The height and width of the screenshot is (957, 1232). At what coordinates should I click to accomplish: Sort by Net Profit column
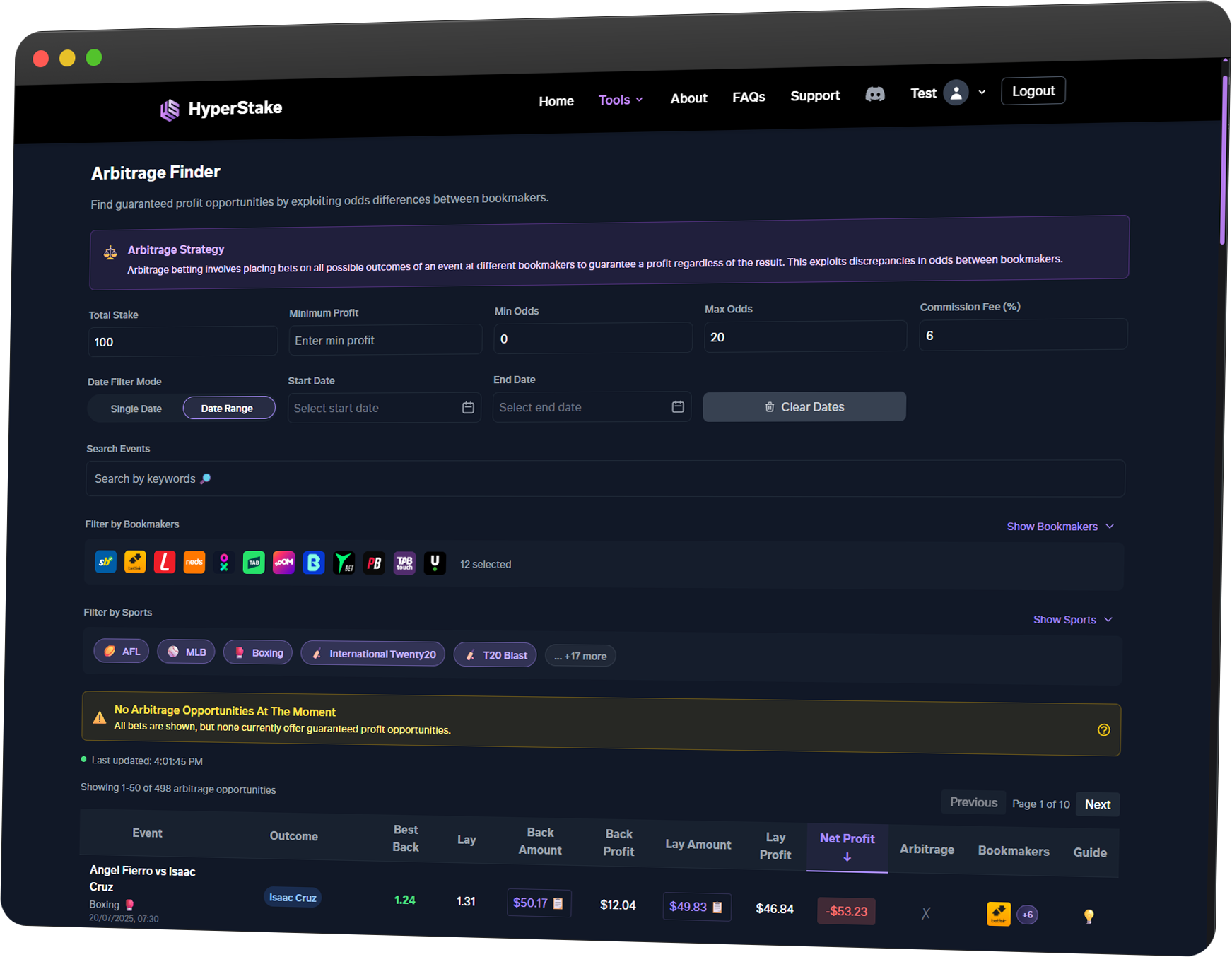click(847, 847)
